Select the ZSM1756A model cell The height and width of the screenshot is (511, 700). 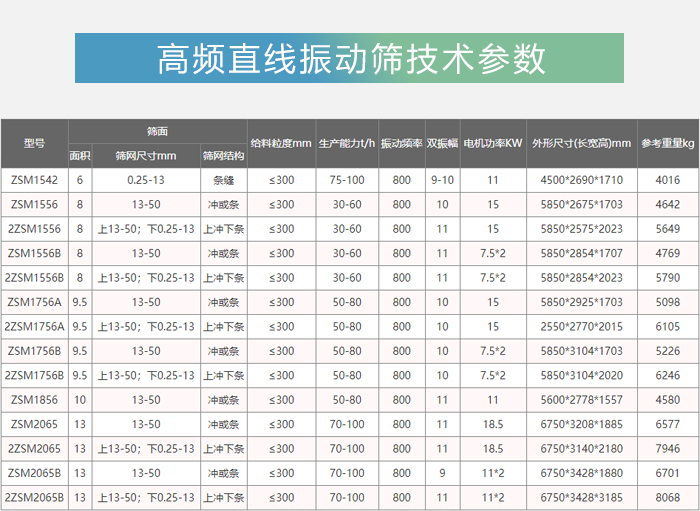point(34,302)
